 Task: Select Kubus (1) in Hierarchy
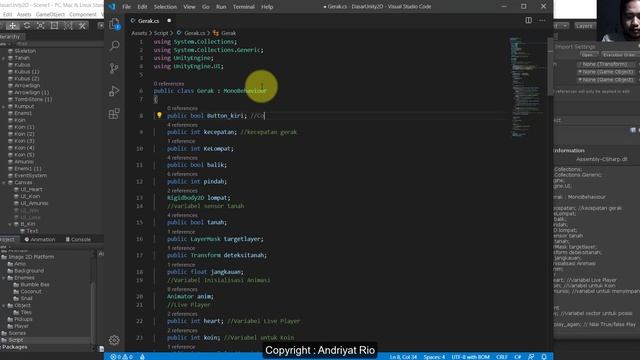[x=27, y=72]
